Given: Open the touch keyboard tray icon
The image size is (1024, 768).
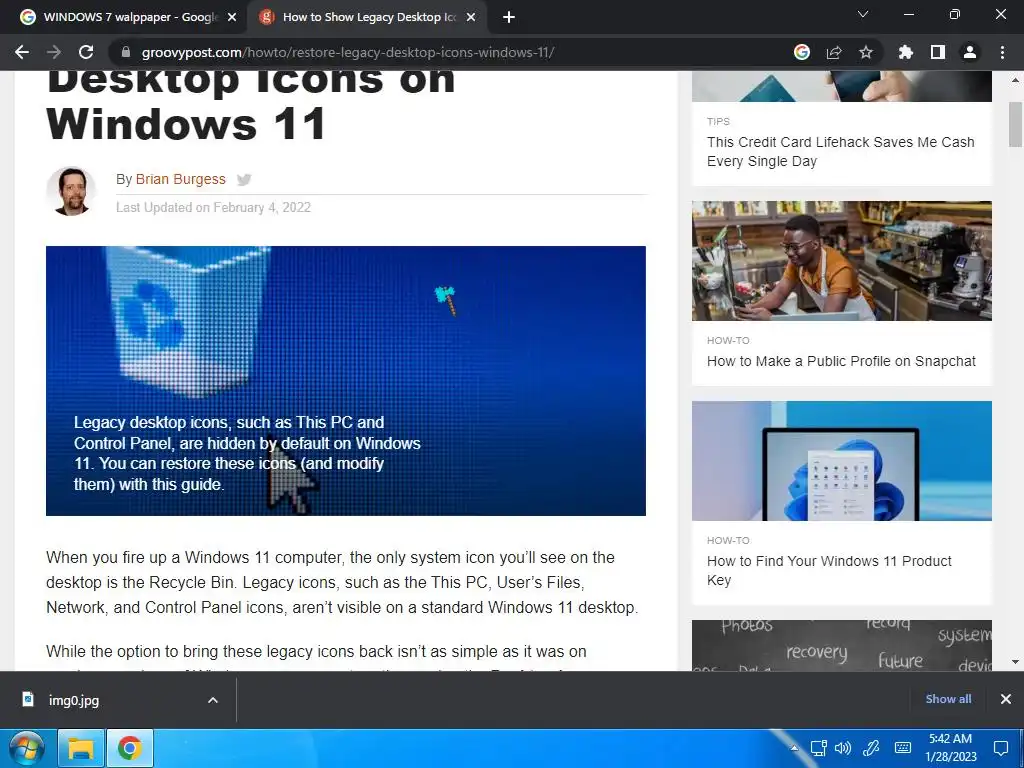Looking at the screenshot, I should click(x=903, y=748).
